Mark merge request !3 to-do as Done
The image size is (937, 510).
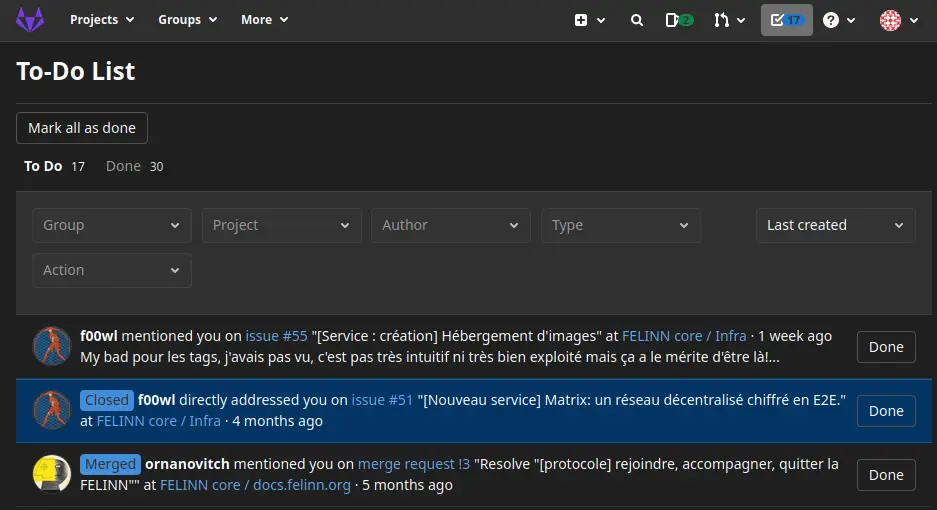click(x=886, y=475)
